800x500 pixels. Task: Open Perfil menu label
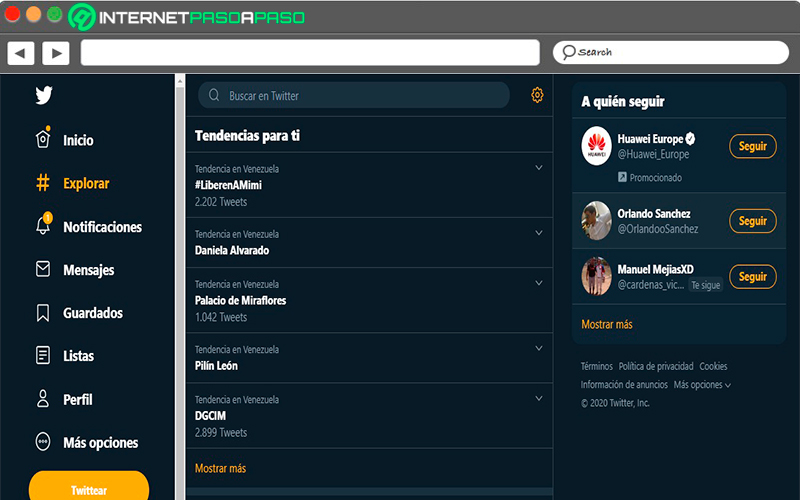78,399
